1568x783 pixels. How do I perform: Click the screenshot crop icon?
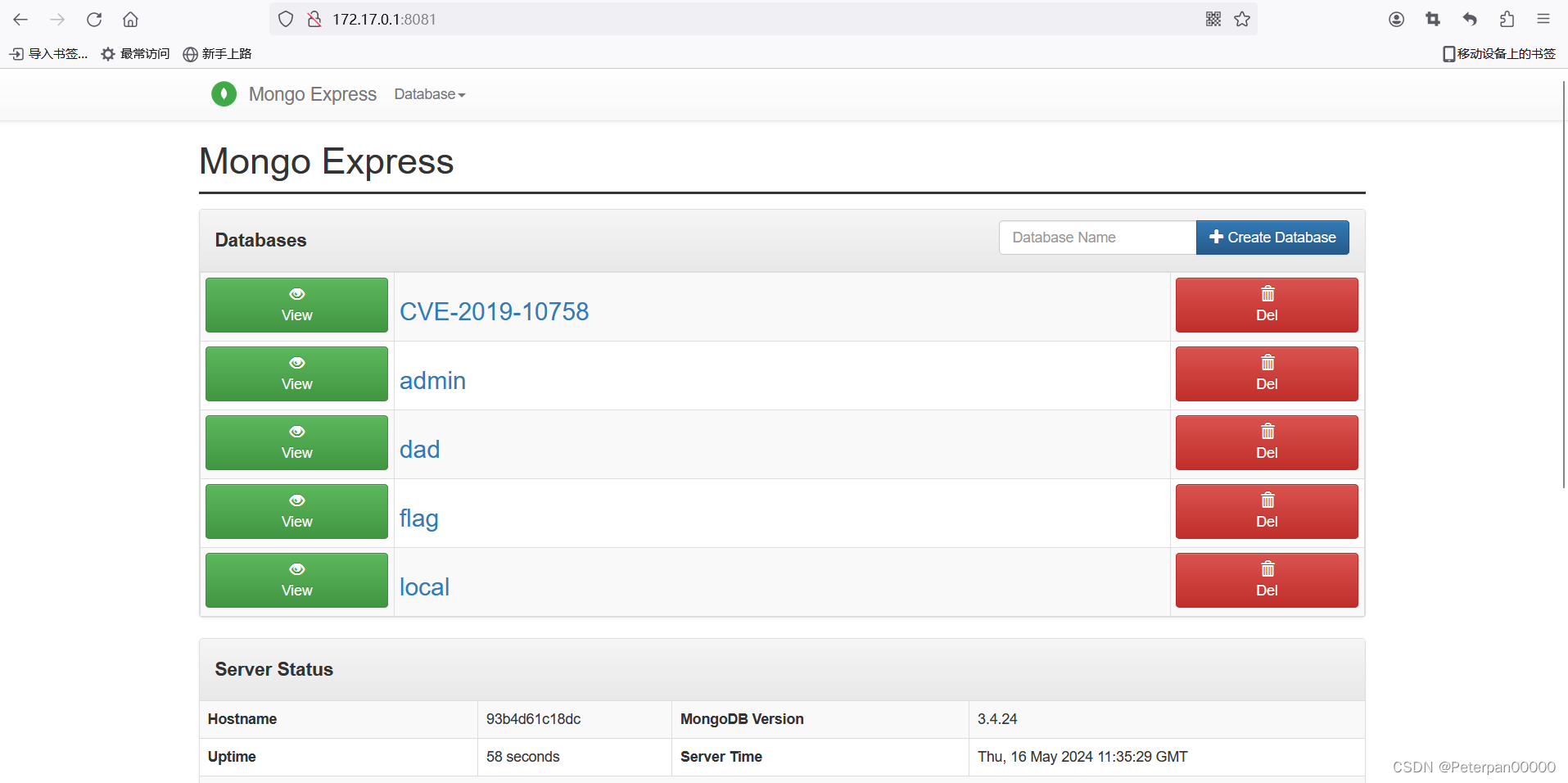pos(1433,19)
